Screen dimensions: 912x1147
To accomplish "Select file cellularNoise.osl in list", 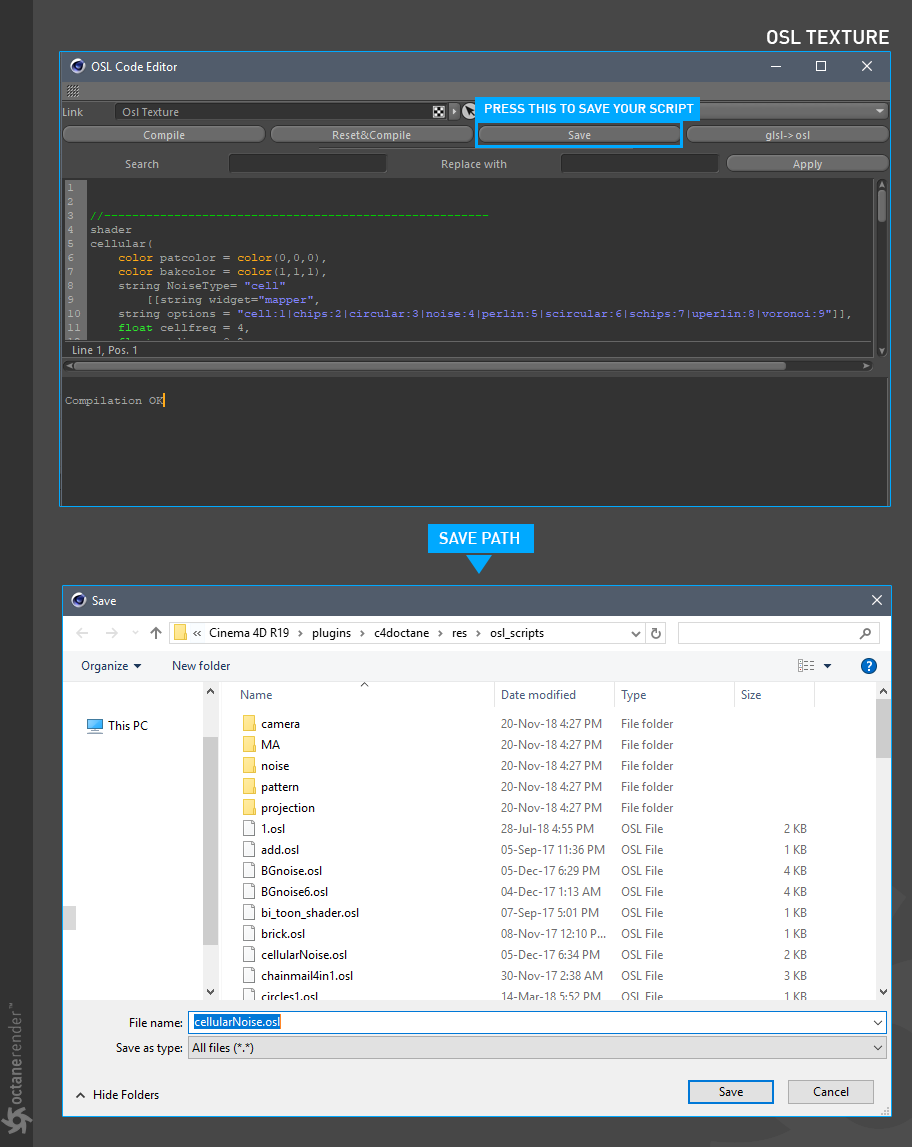I will coord(304,955).
